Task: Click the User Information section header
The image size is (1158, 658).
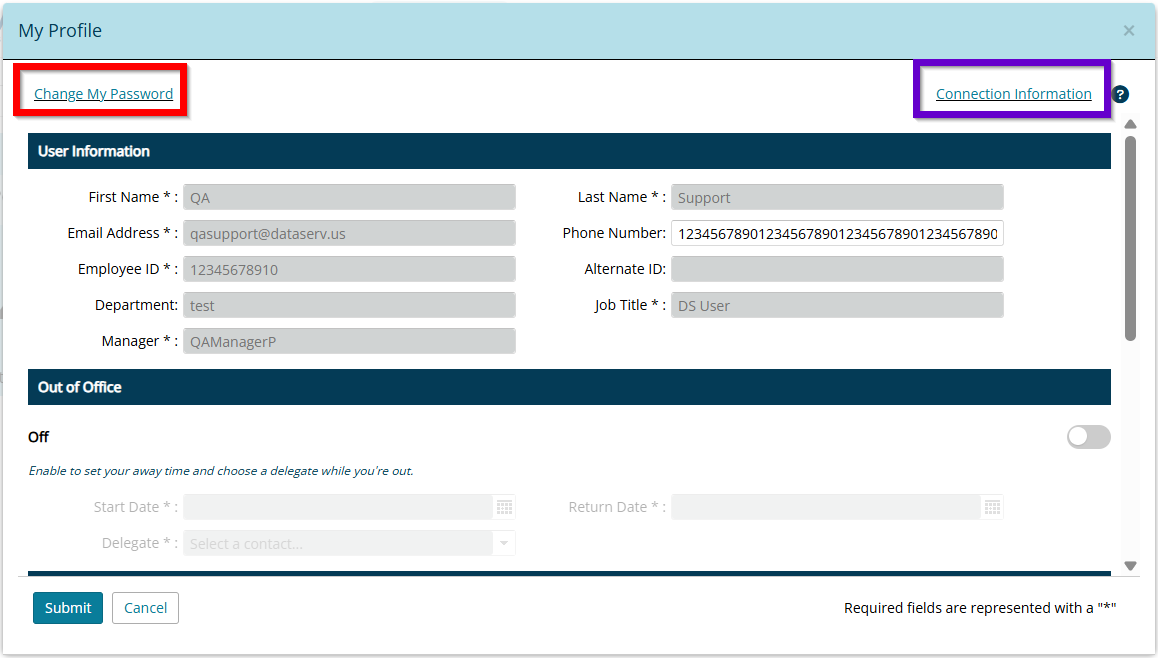Action: pos(569,151)
